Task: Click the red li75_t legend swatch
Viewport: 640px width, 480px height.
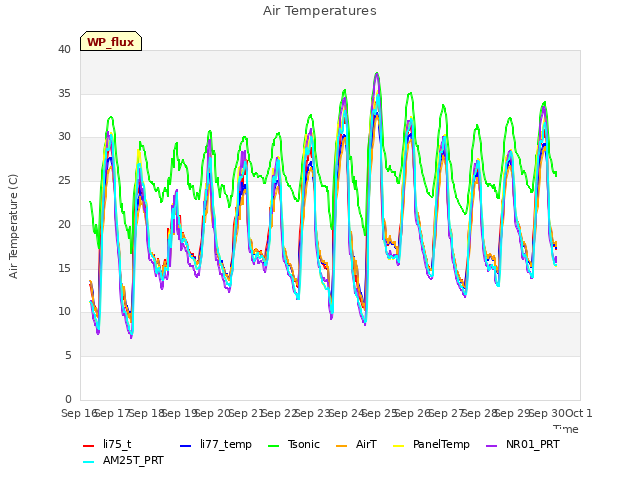Action: [x=89, y=445]
